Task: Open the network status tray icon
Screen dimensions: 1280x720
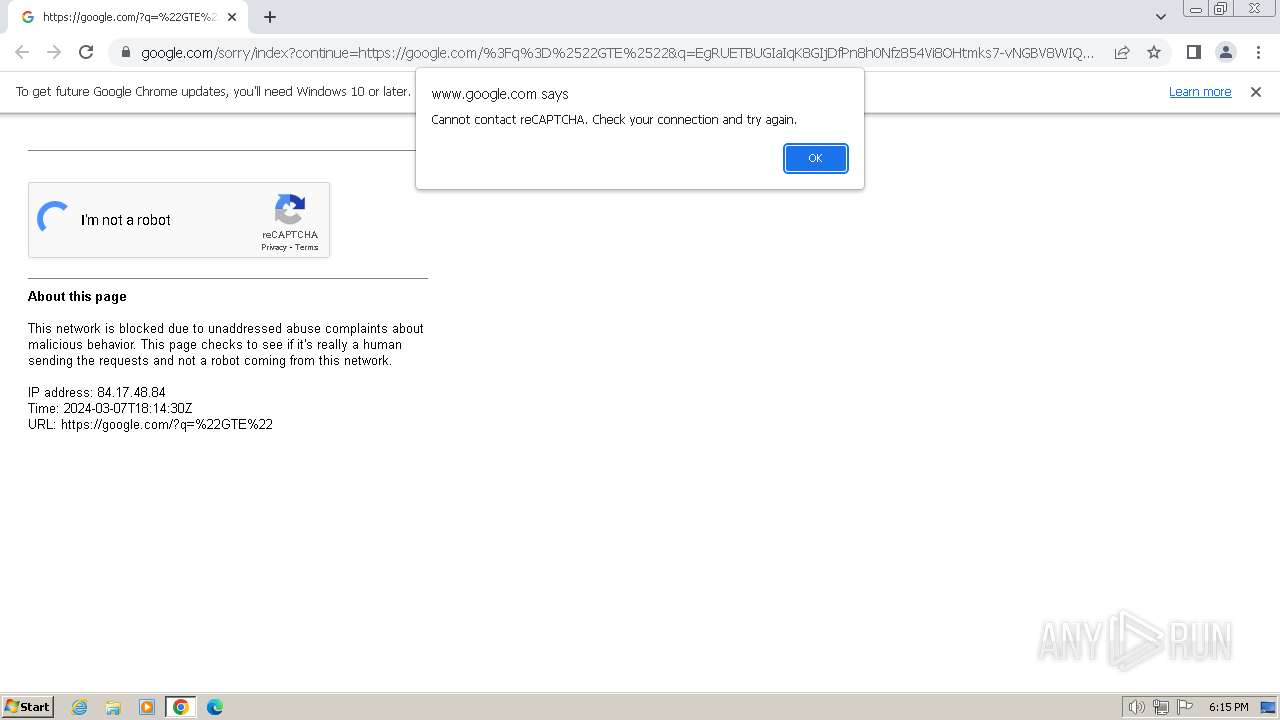Action: [x=1161, y=707]
